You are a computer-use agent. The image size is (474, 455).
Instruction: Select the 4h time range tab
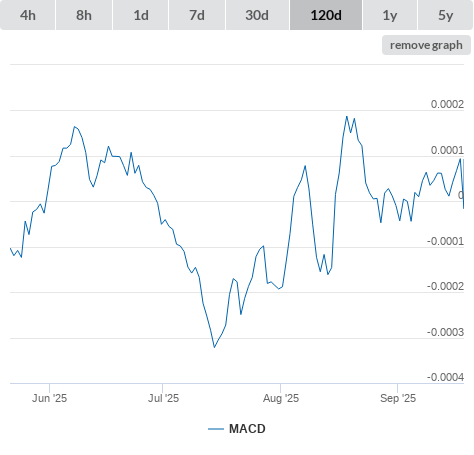click(x=28, y=15)
